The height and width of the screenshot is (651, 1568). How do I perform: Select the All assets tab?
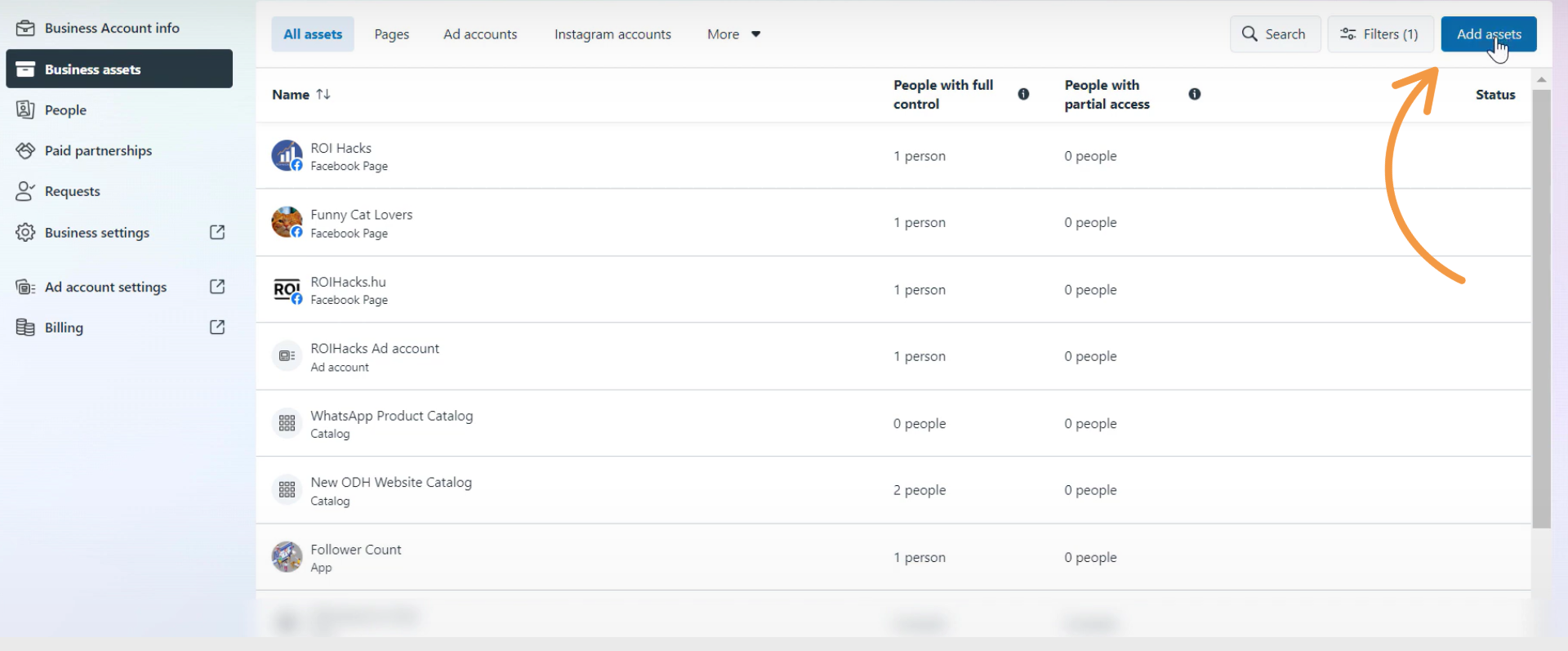(x=313, y=34)
